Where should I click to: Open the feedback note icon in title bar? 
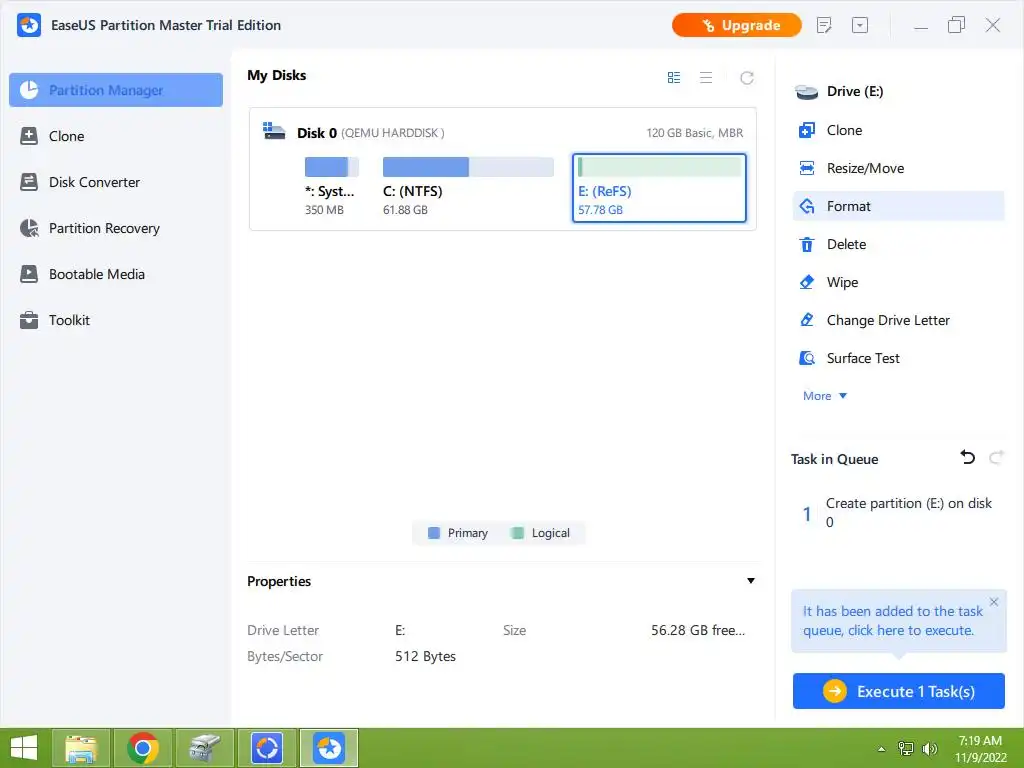click(x=824, y=25)
